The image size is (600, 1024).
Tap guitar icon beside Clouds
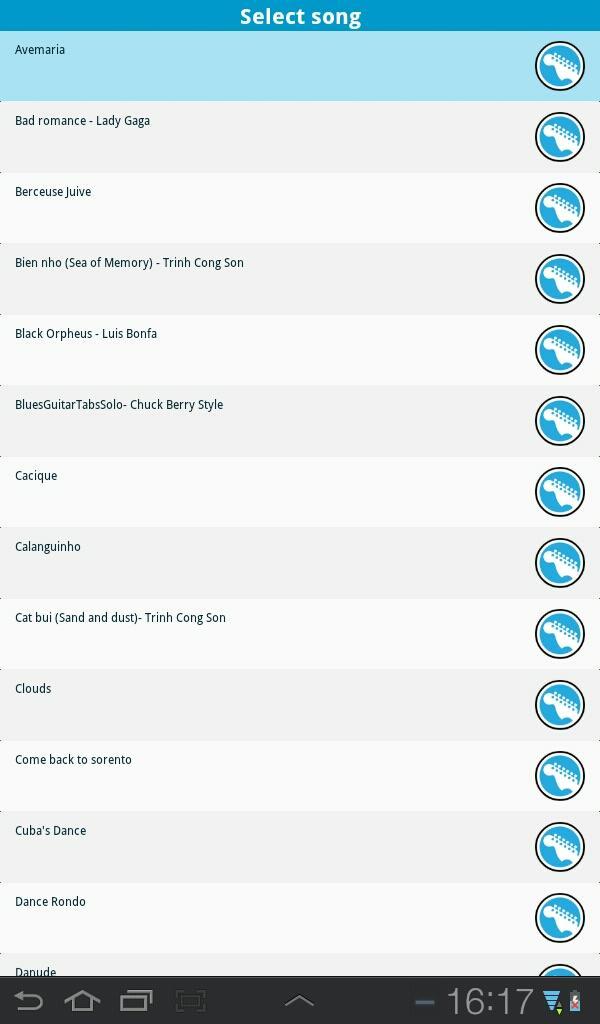(560, 705)
